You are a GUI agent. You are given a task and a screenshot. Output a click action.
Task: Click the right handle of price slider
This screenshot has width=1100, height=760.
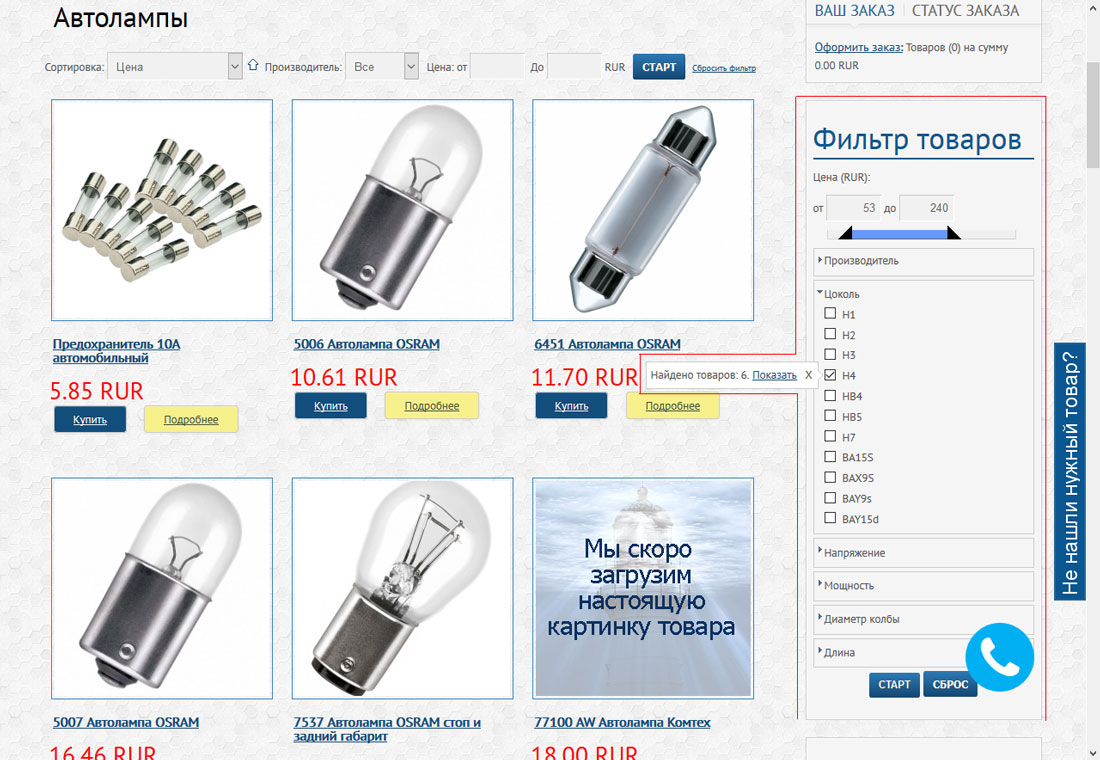(953, 233)
